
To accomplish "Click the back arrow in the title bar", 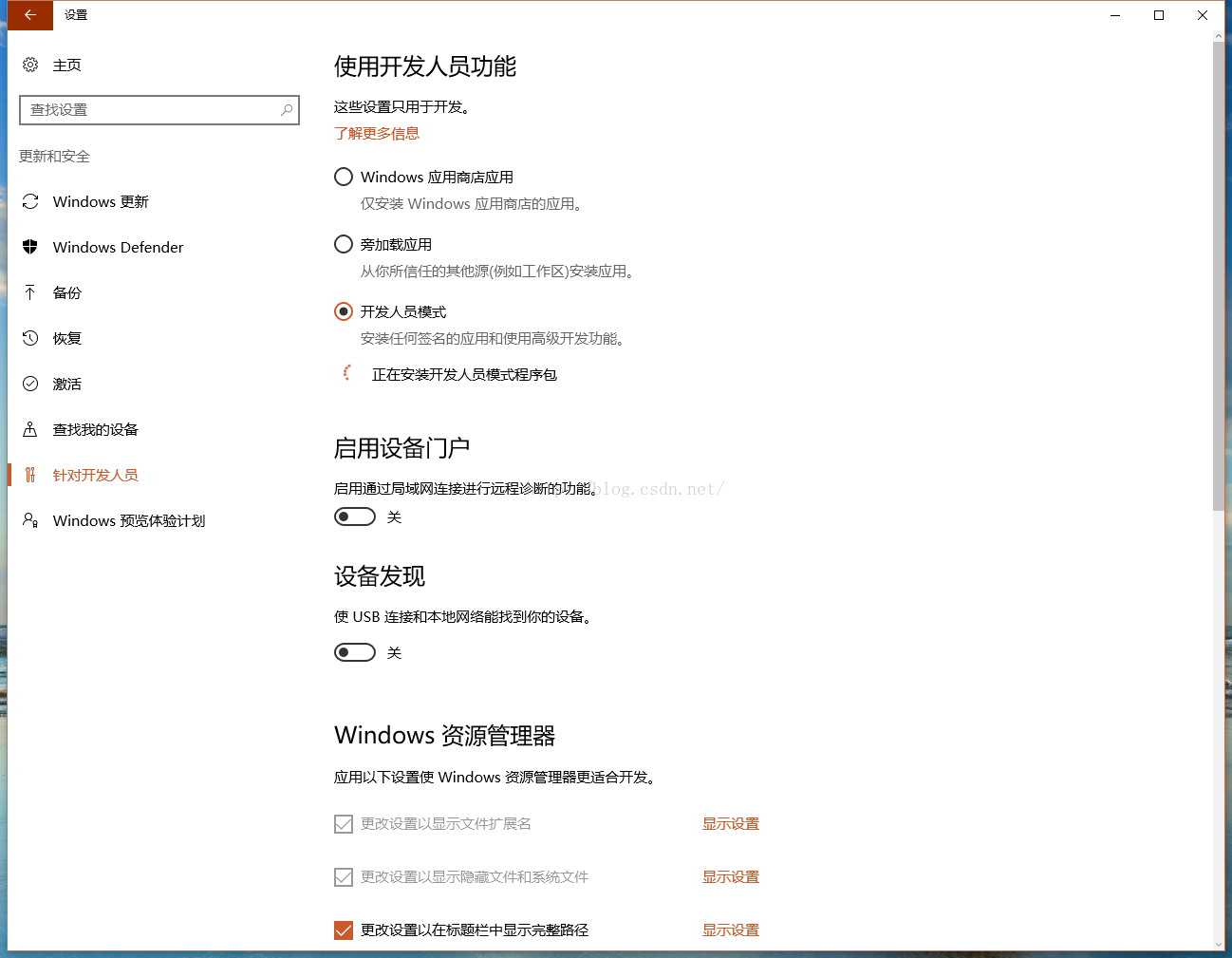I will (x=30, y=15).
